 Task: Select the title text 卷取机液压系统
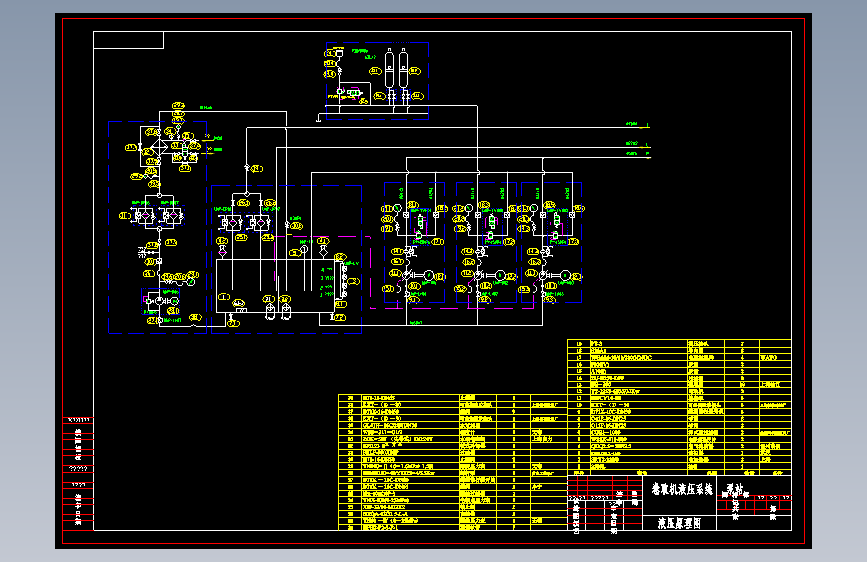(681, 489)
